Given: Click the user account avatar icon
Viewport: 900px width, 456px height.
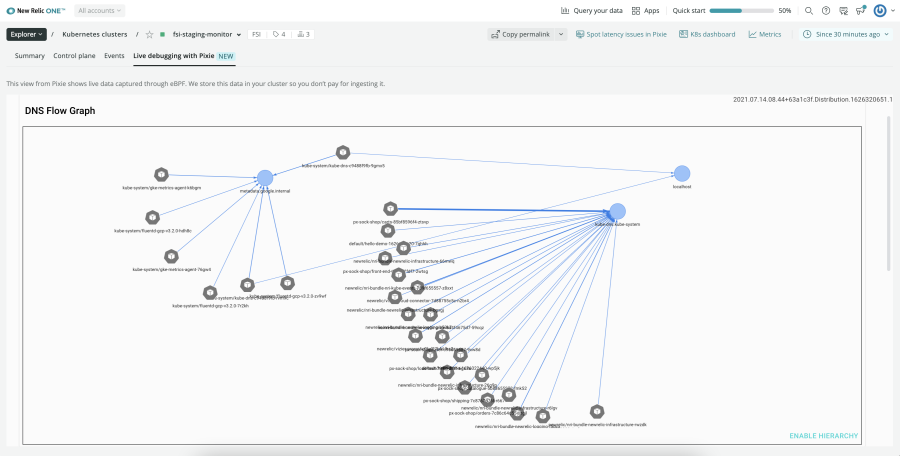Looking at the screenshot, I should coord(880,10).
